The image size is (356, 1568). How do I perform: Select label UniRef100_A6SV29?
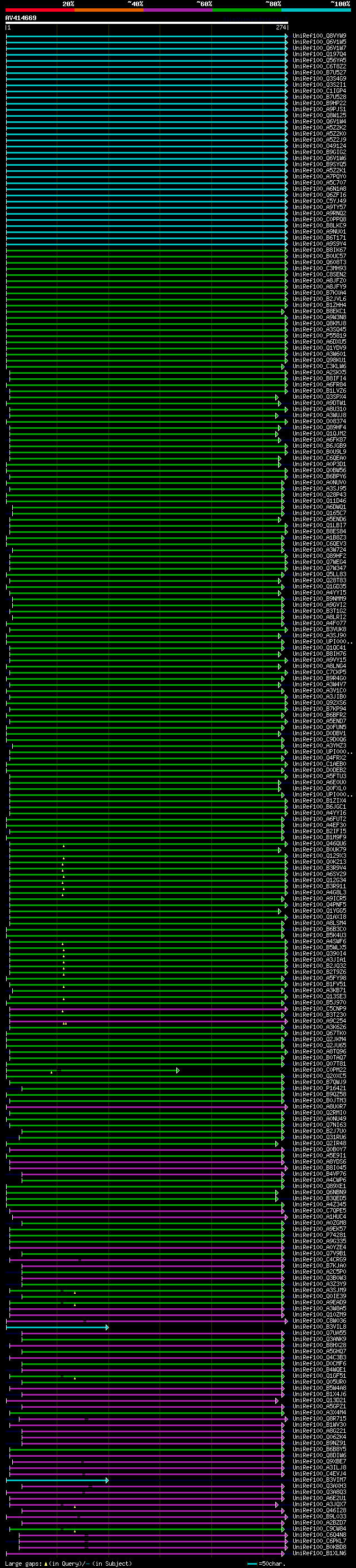pos(319,874)
